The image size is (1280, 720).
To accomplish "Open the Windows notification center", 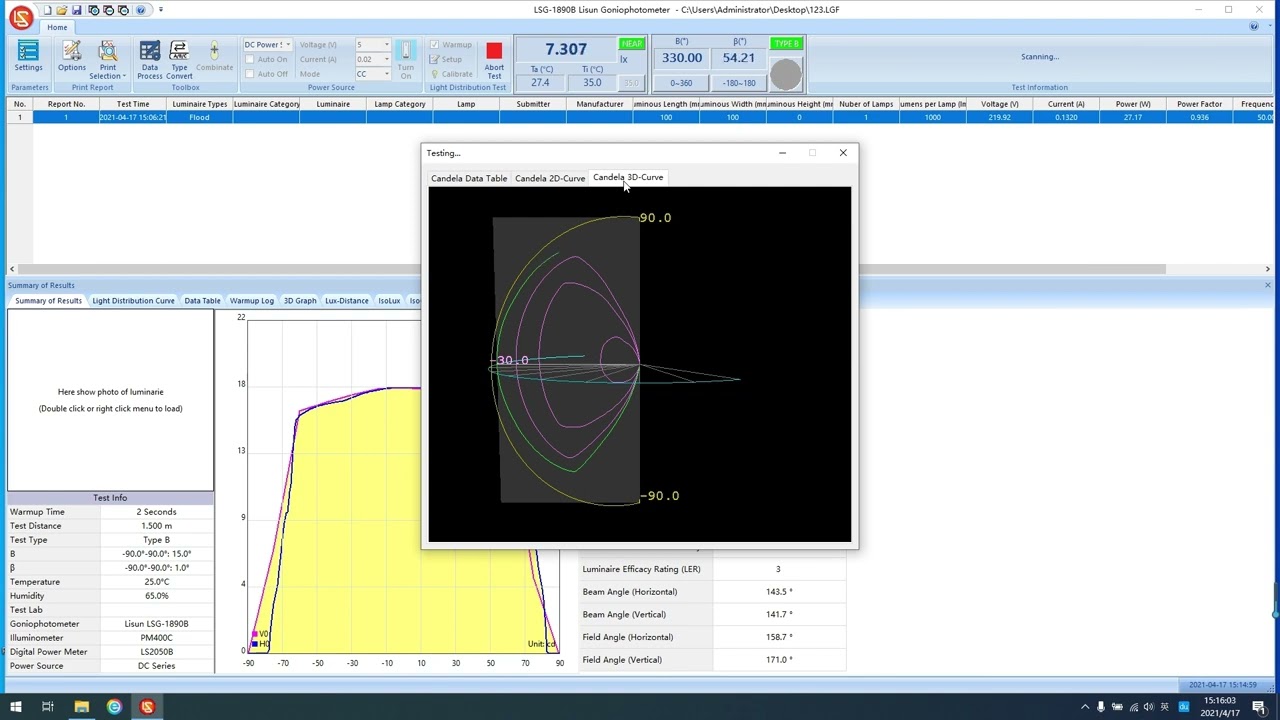I will click(x=1259, y=707).
